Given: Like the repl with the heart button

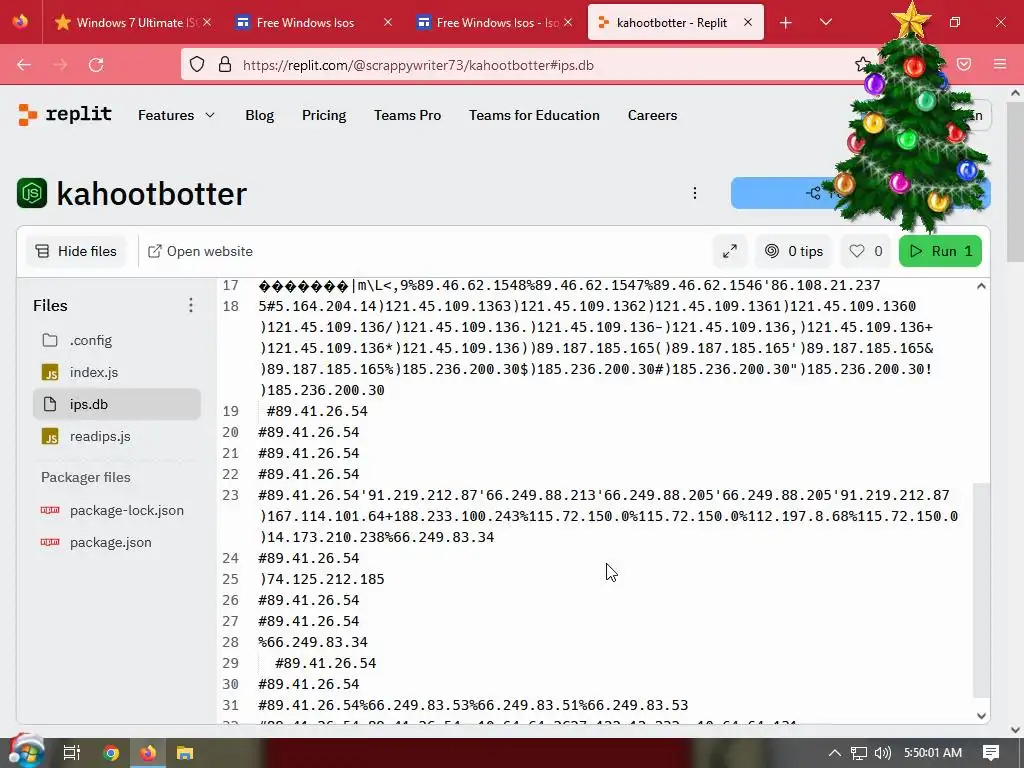Looking at the screenshot, I should click(x=865, y=251).
